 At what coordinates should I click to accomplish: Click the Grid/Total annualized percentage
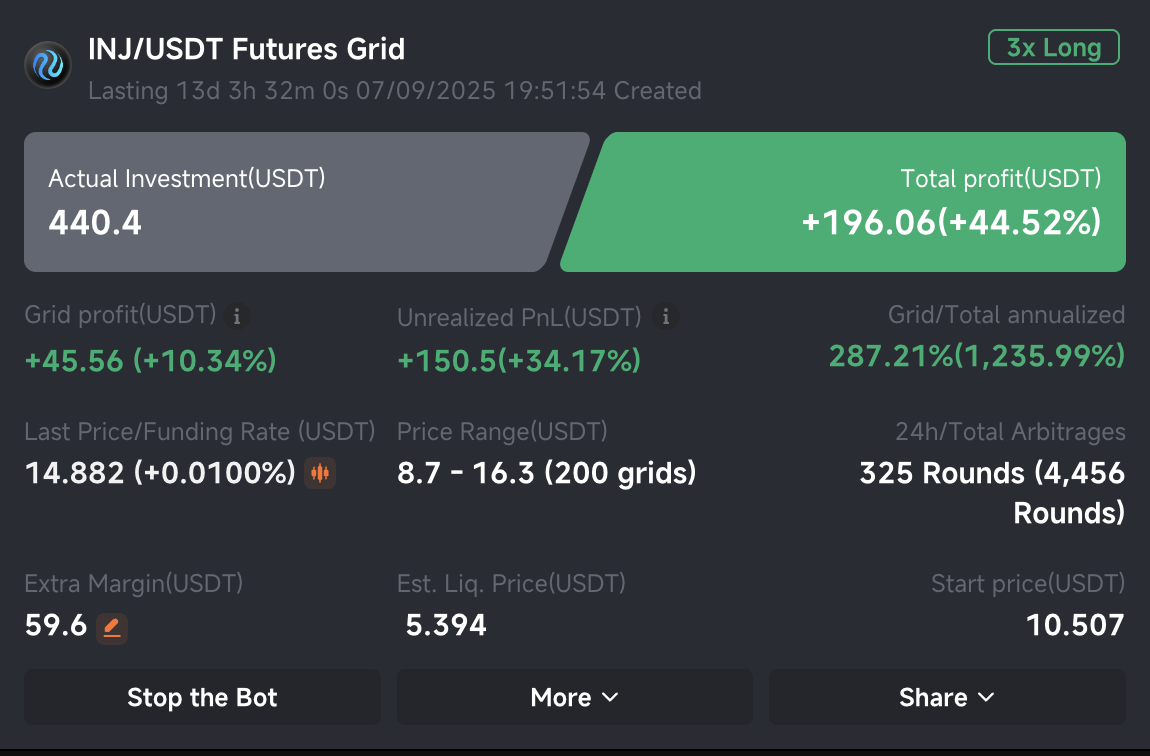tap(977, 356)
